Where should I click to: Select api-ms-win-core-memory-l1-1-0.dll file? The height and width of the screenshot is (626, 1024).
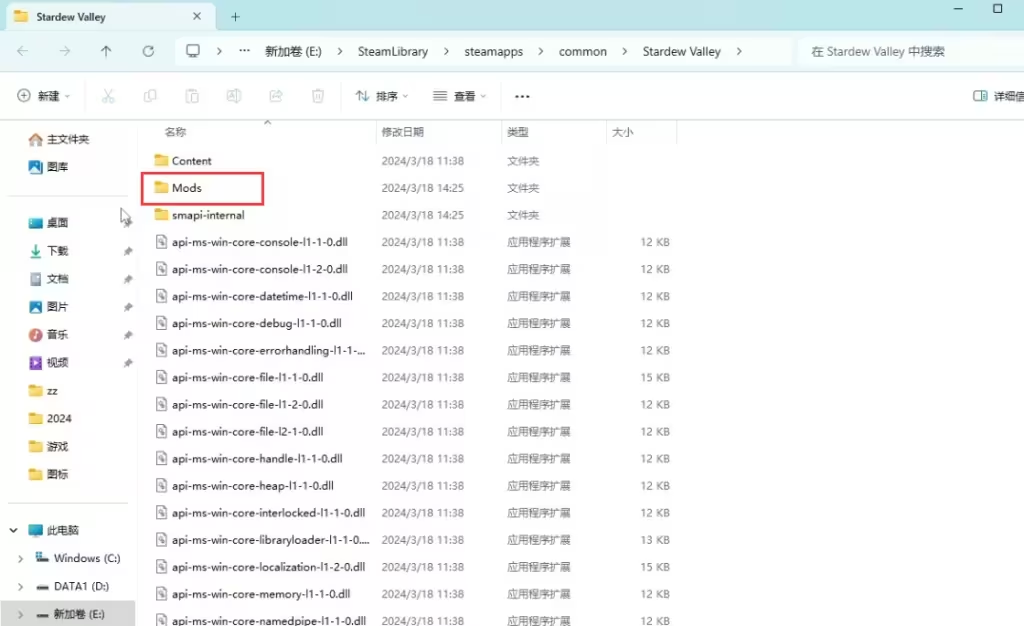click(x=253, y=594)
